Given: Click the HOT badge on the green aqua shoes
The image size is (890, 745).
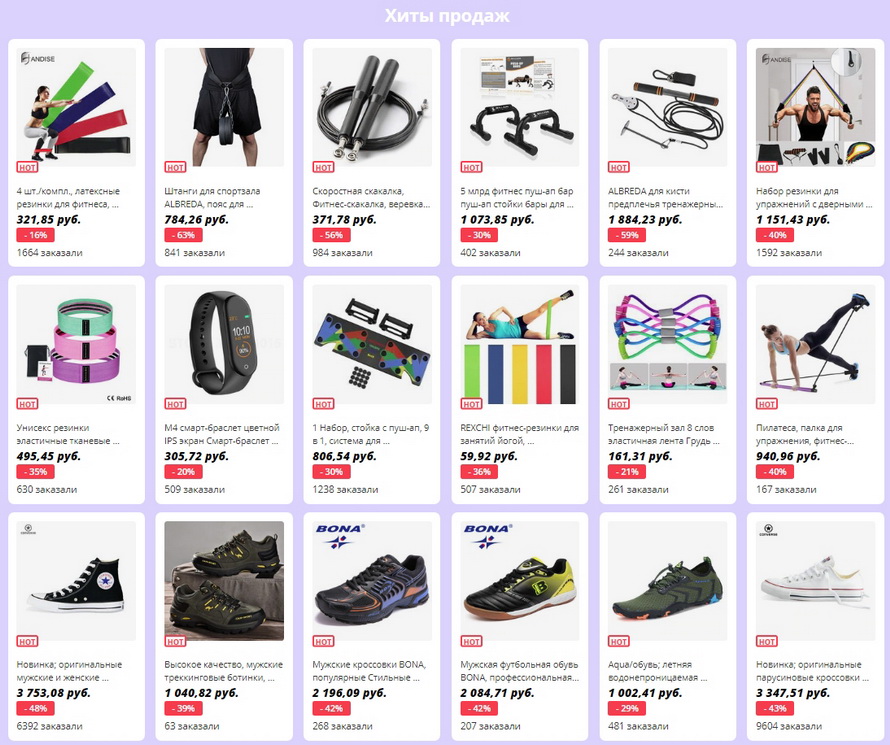Looking at the screenshot, I should click(x=619, y=641).
